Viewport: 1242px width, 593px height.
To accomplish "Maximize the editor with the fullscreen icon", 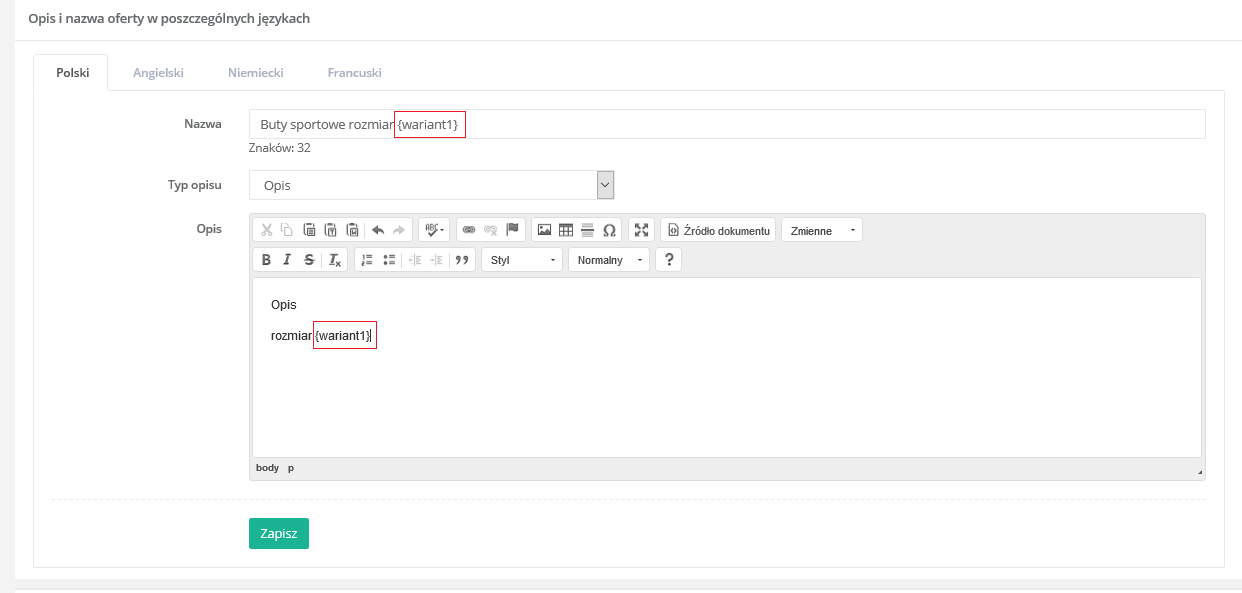I will (x=642, y=230).
